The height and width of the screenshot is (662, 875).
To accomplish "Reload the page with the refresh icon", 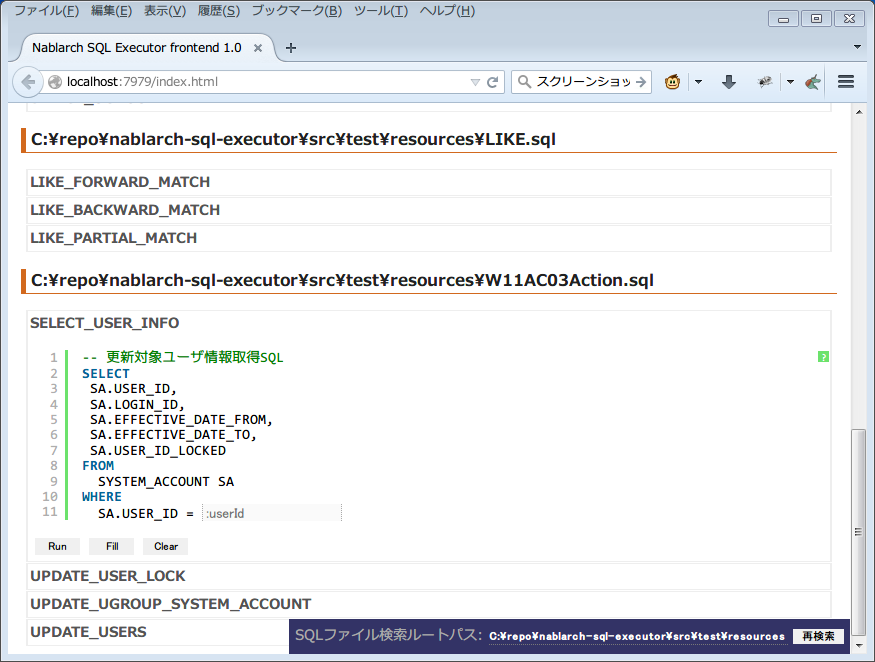I will 493,82.
